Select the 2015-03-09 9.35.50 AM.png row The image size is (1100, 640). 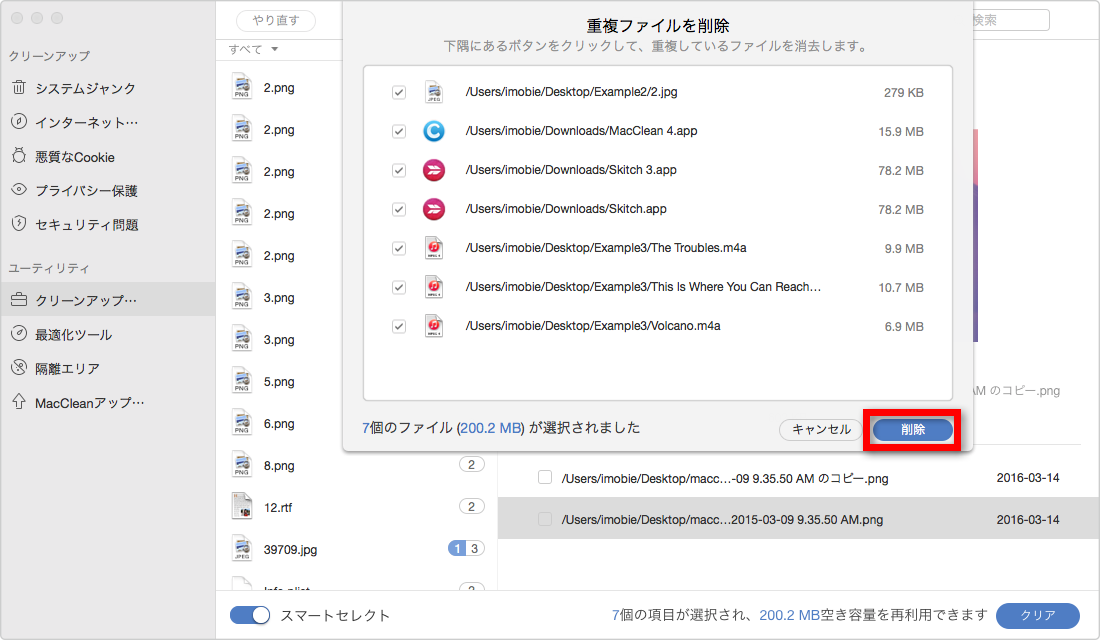tap(798, 519)
